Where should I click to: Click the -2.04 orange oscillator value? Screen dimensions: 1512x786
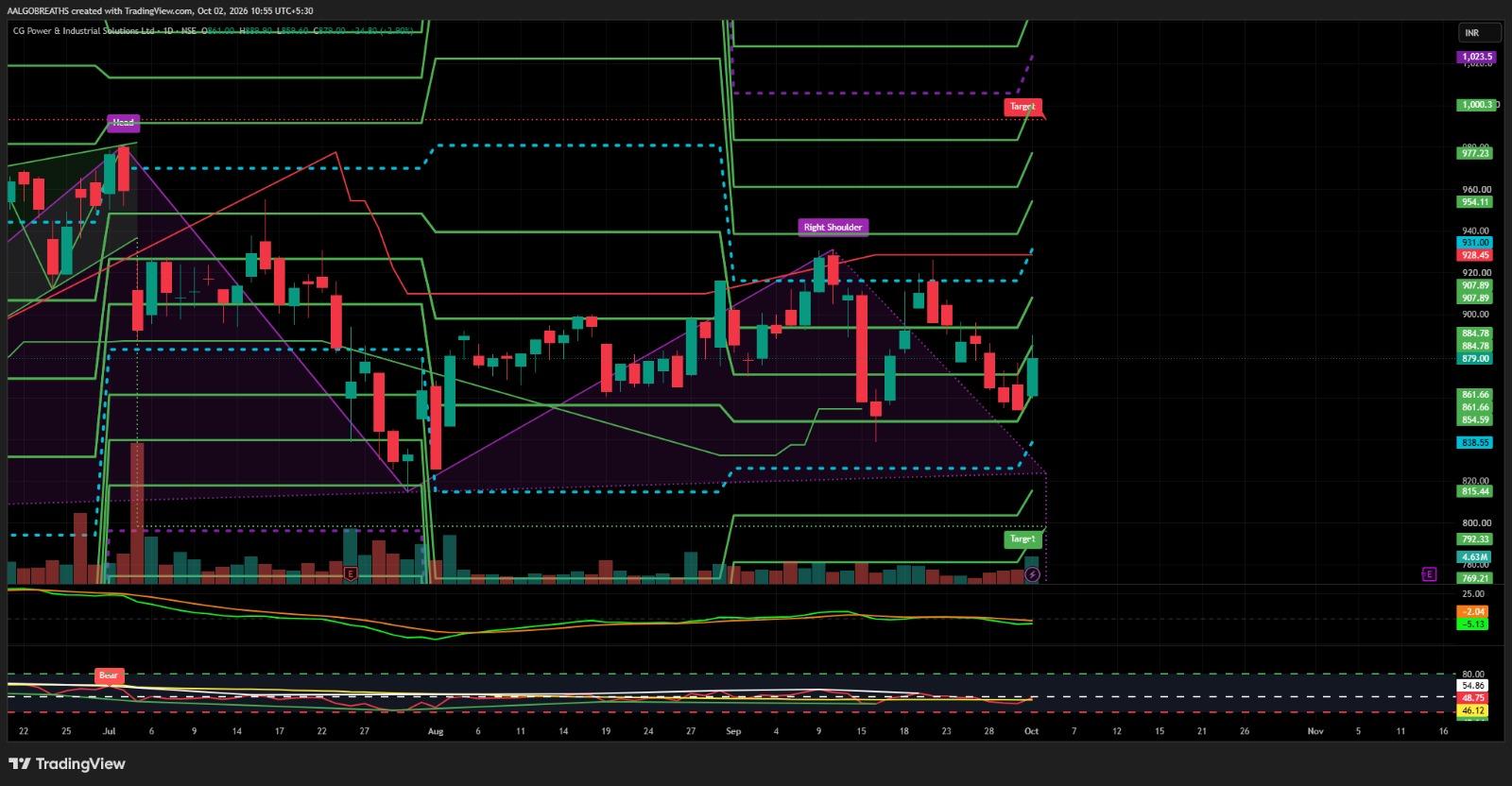point(1474,612)
